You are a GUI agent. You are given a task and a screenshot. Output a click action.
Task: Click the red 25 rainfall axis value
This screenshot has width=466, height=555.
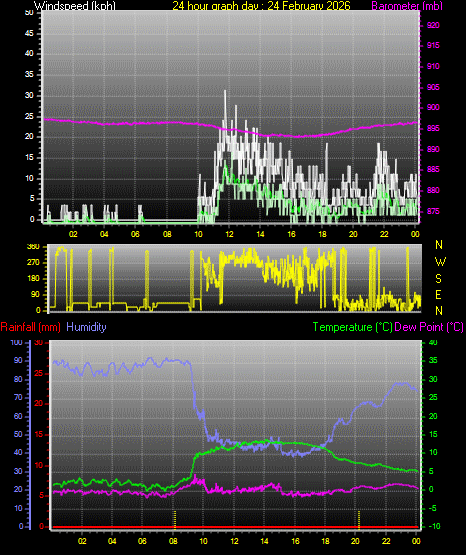(x=39, y=373)
